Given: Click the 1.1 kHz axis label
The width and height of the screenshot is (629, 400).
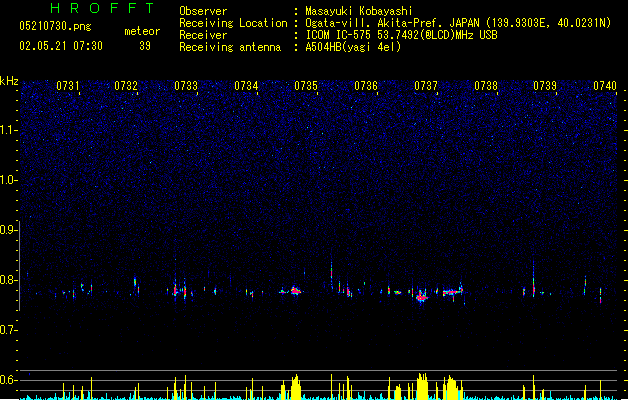Looking at the screenshot, I should tap(8, 130).
